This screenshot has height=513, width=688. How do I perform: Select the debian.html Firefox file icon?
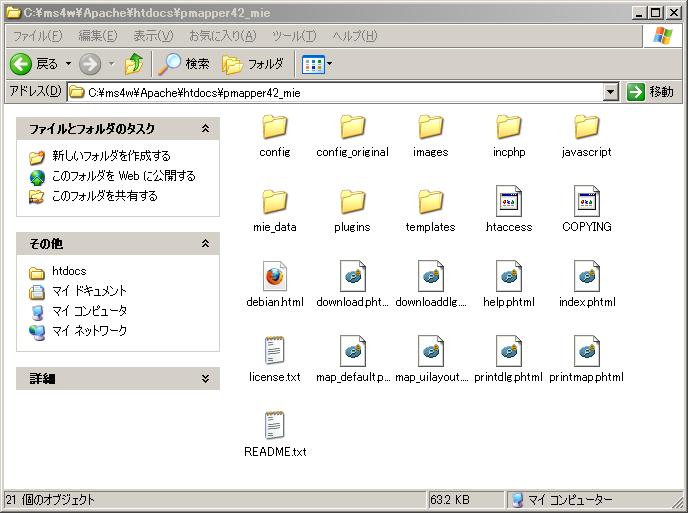(275, 277)
